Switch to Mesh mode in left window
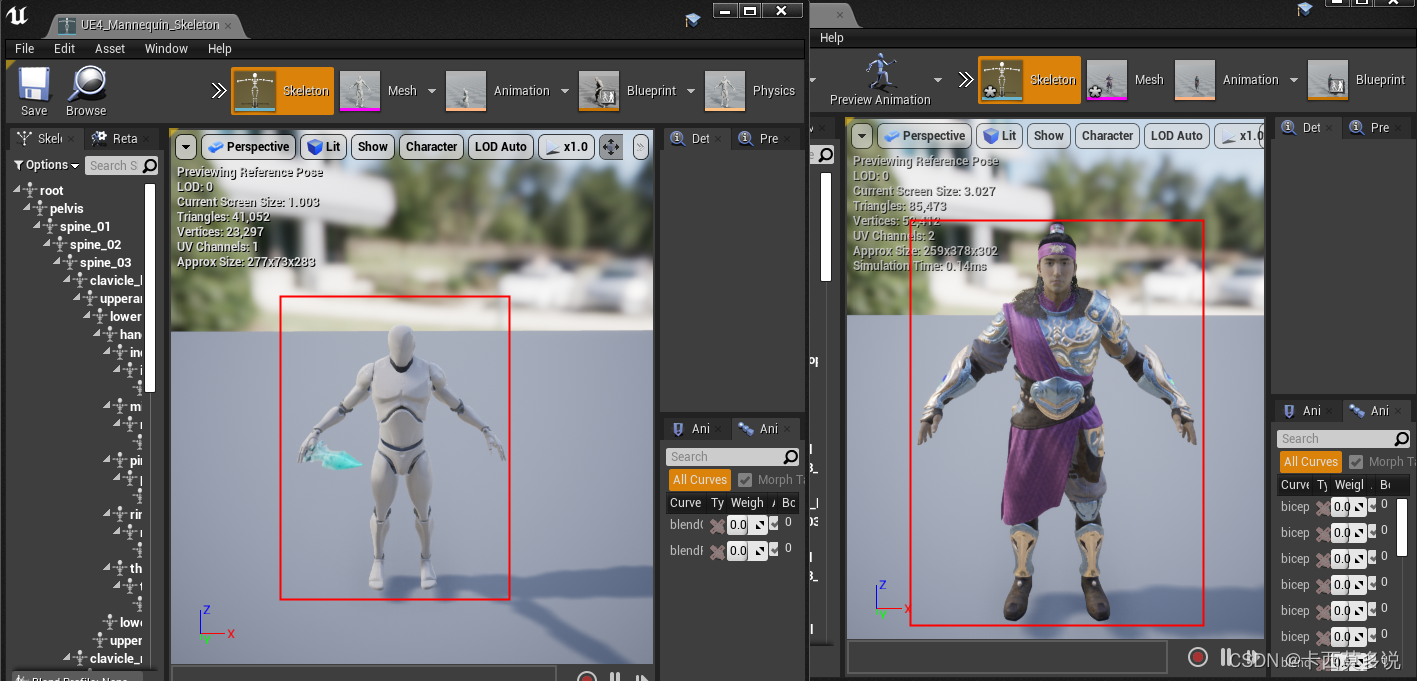This screenshot has width=1417, height=681. coord(381,90)
